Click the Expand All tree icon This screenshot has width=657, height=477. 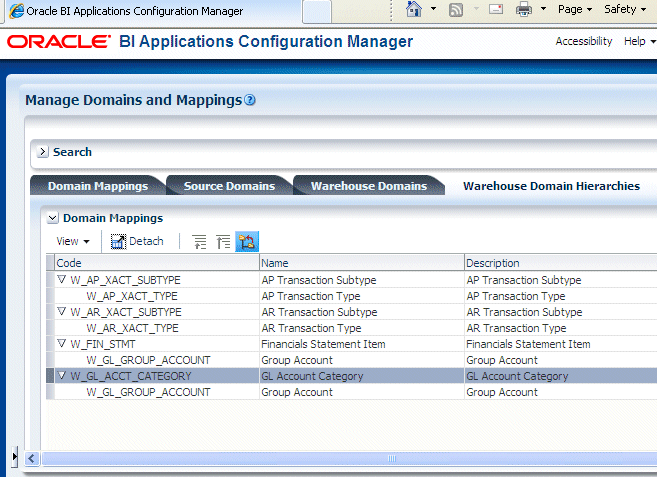pyautogui.click(x=199, y=242)
